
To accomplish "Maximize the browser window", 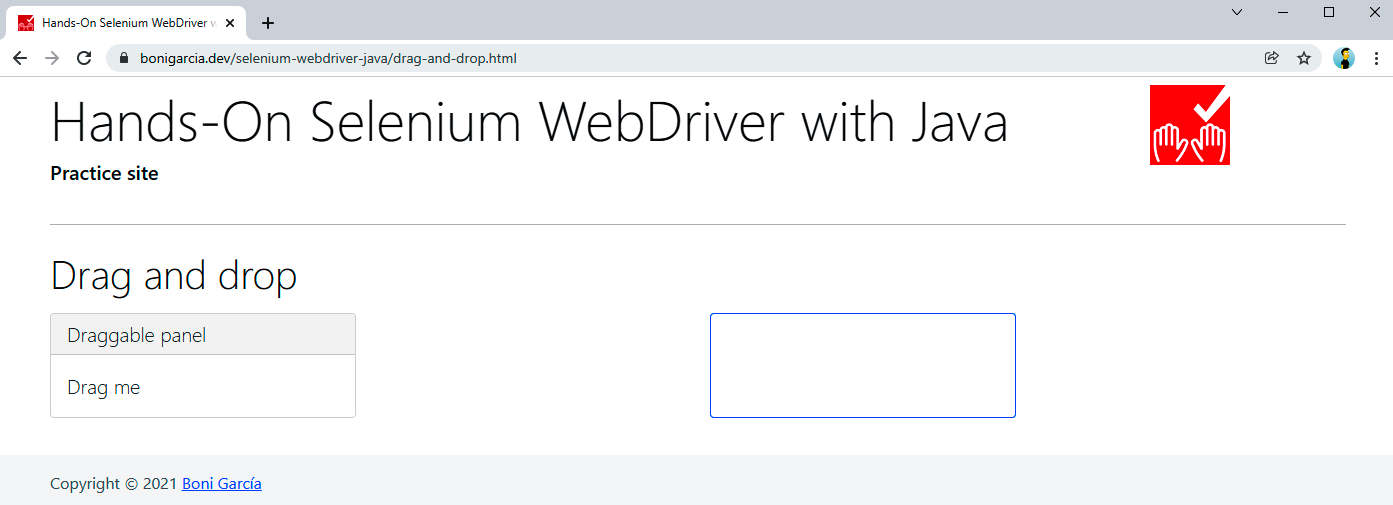I will point(1329,12).
